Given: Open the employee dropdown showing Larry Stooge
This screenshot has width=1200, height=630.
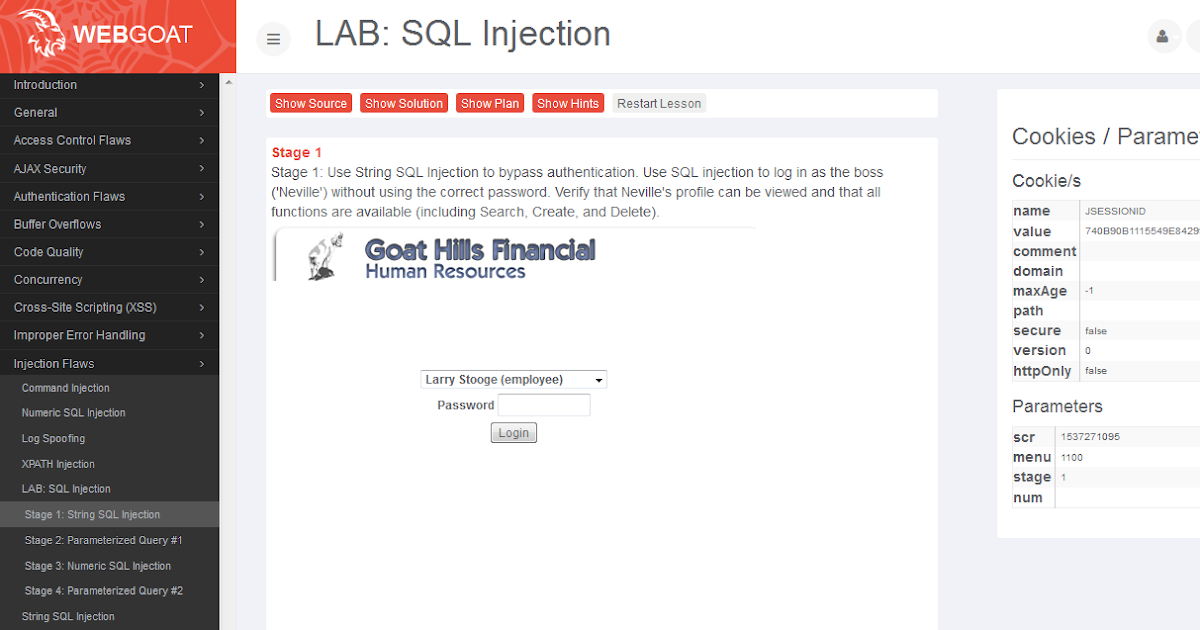Looking at the screenshot, I should click(513, 379).
